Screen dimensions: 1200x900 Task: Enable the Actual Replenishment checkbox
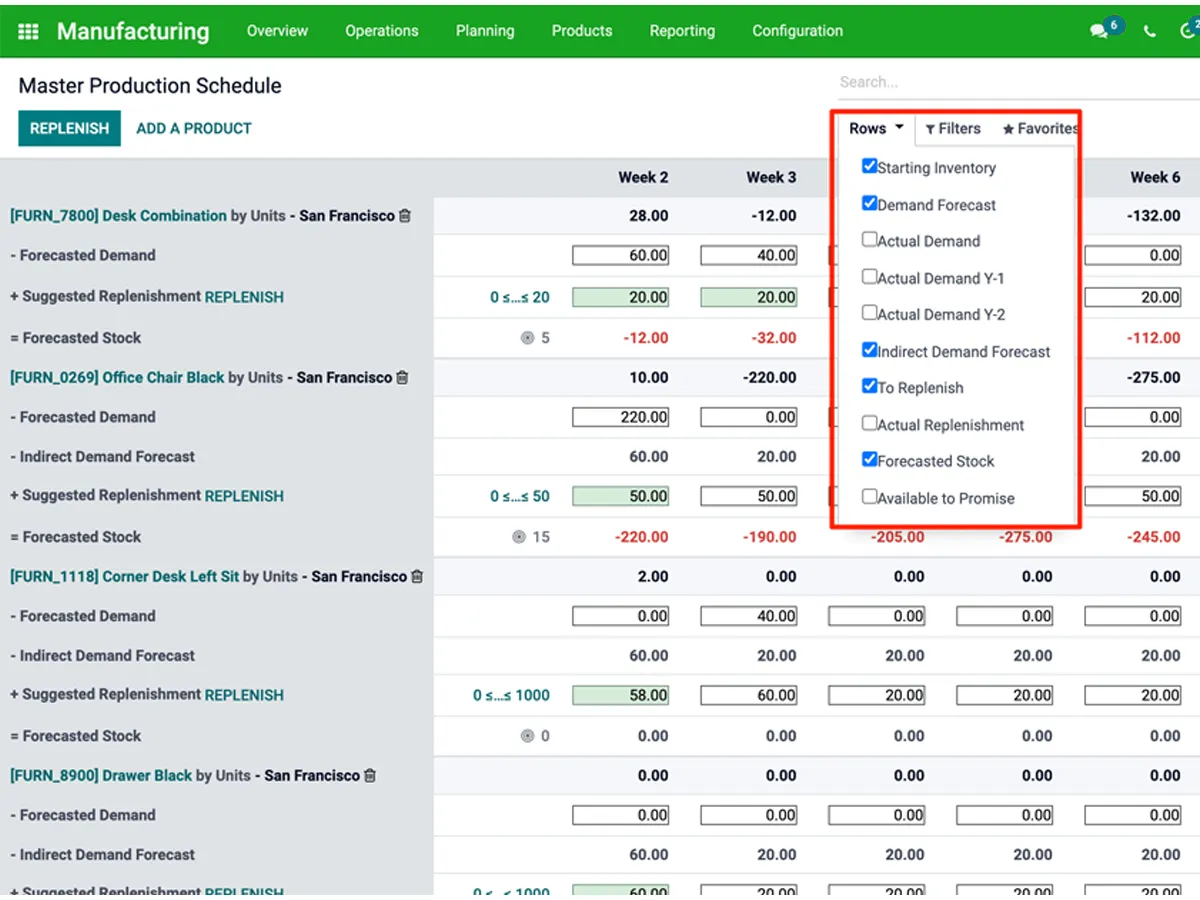tap(869, 423)
